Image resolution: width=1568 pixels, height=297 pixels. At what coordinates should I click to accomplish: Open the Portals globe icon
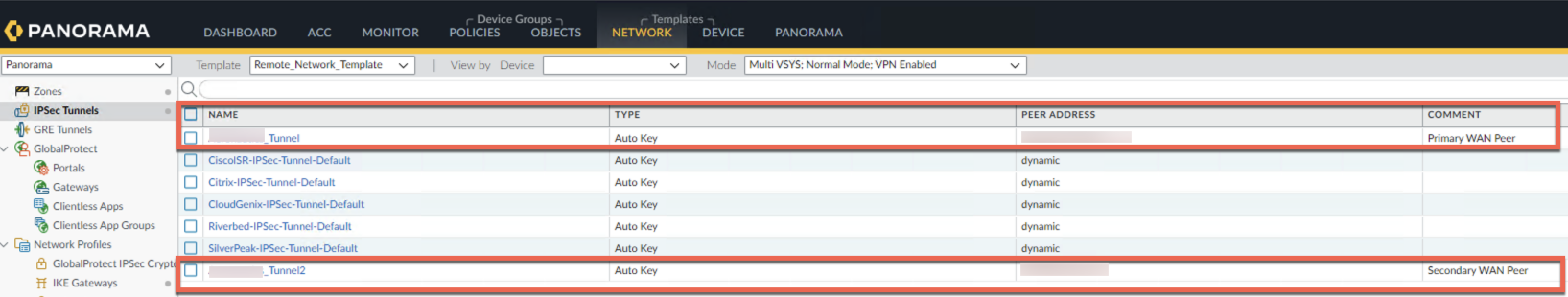tap(41, 167)
